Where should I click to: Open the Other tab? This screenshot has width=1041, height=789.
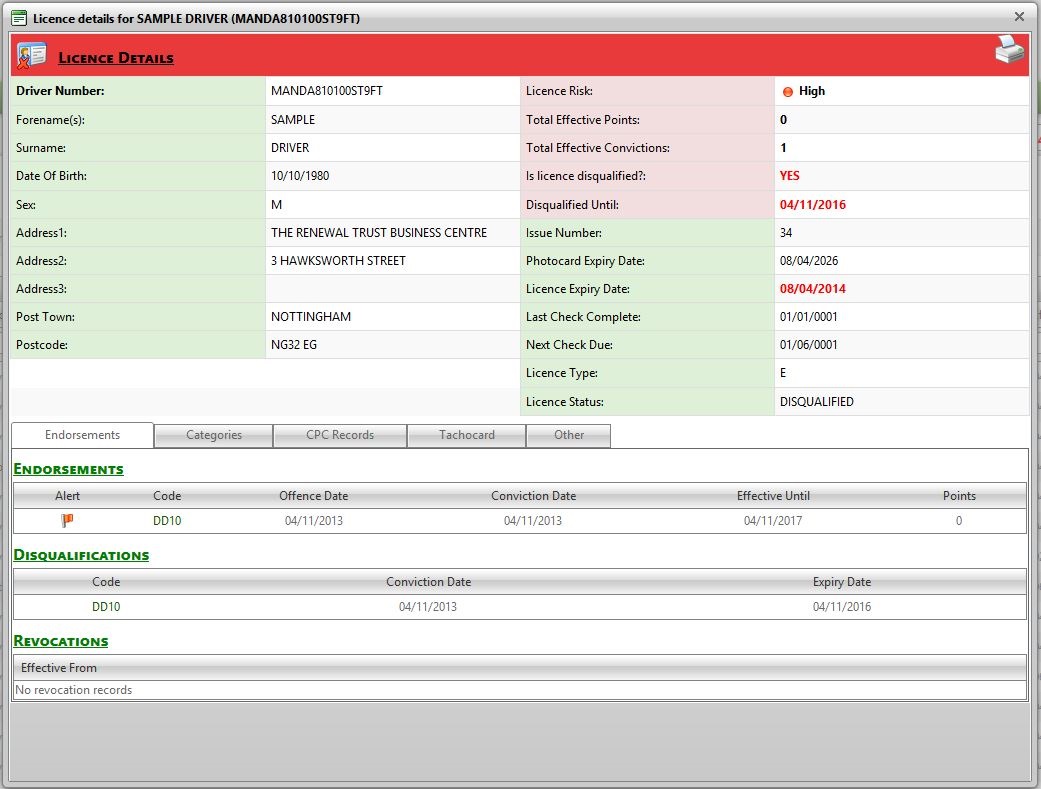[x=569, y=435]
